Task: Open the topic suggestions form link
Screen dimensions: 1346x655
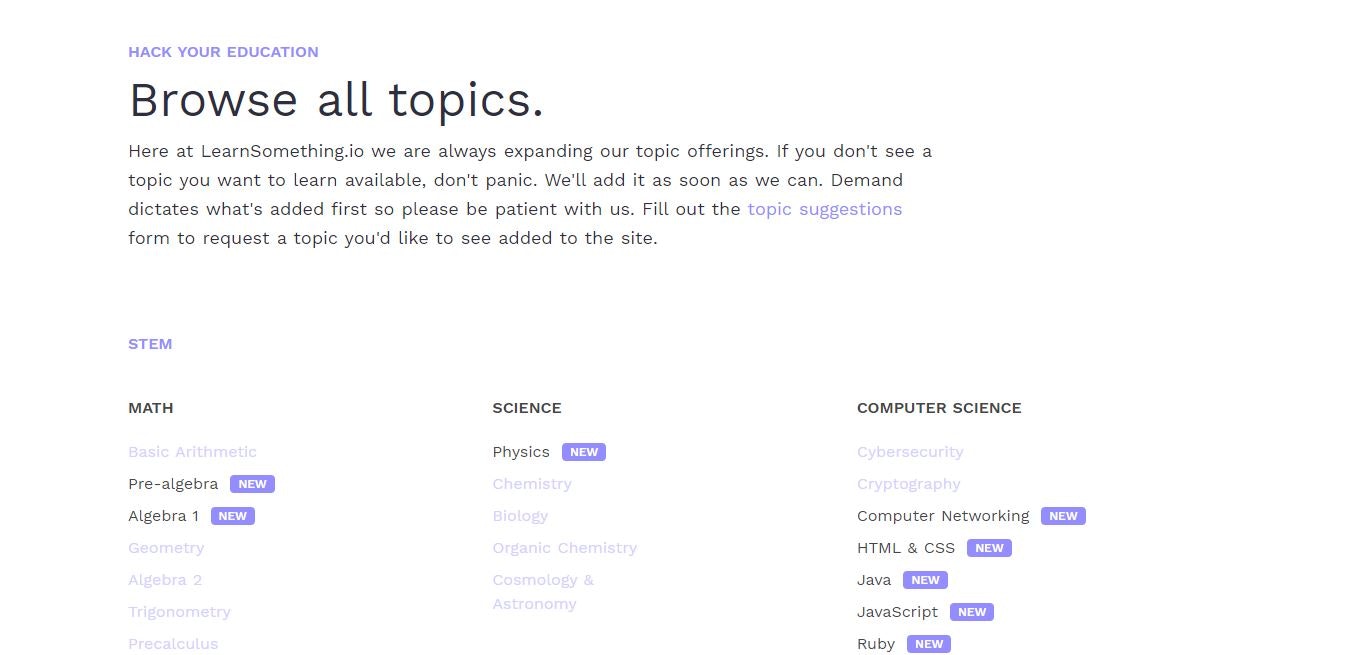Action: (824, 209)
